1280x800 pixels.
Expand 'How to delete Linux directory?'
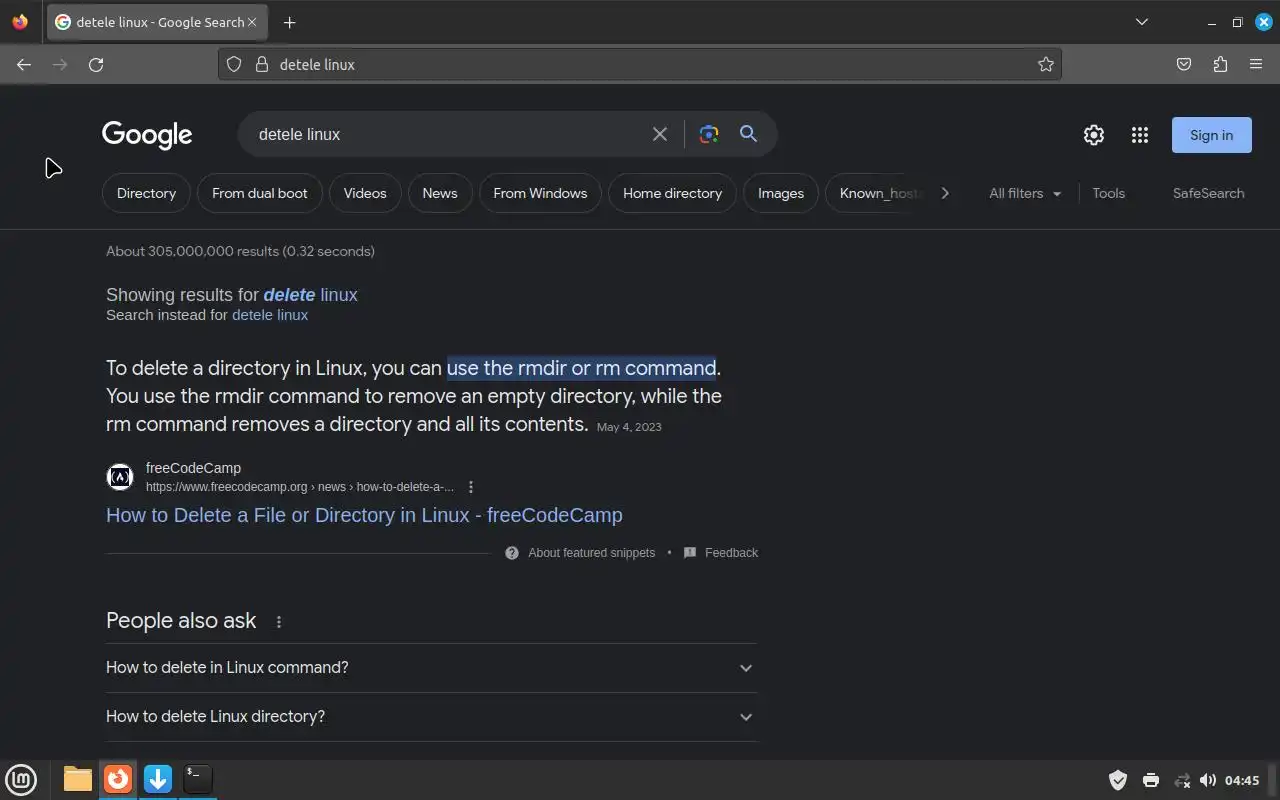431,717
